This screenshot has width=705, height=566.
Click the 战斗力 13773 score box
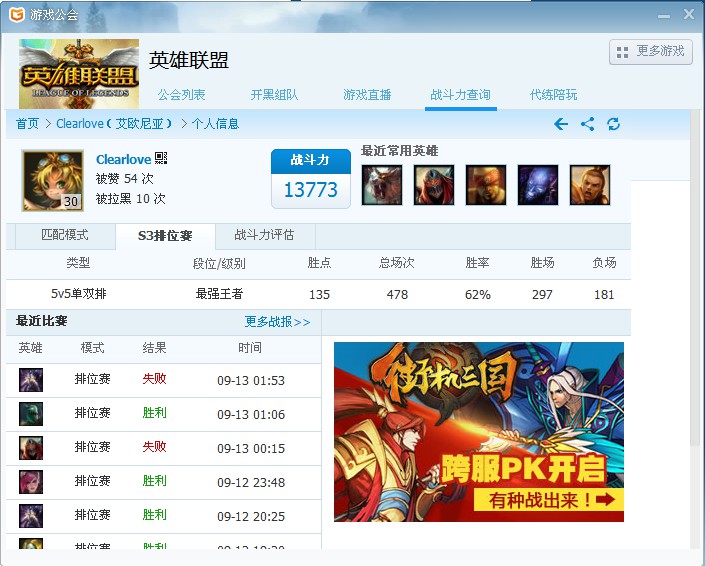coord(311,178)
